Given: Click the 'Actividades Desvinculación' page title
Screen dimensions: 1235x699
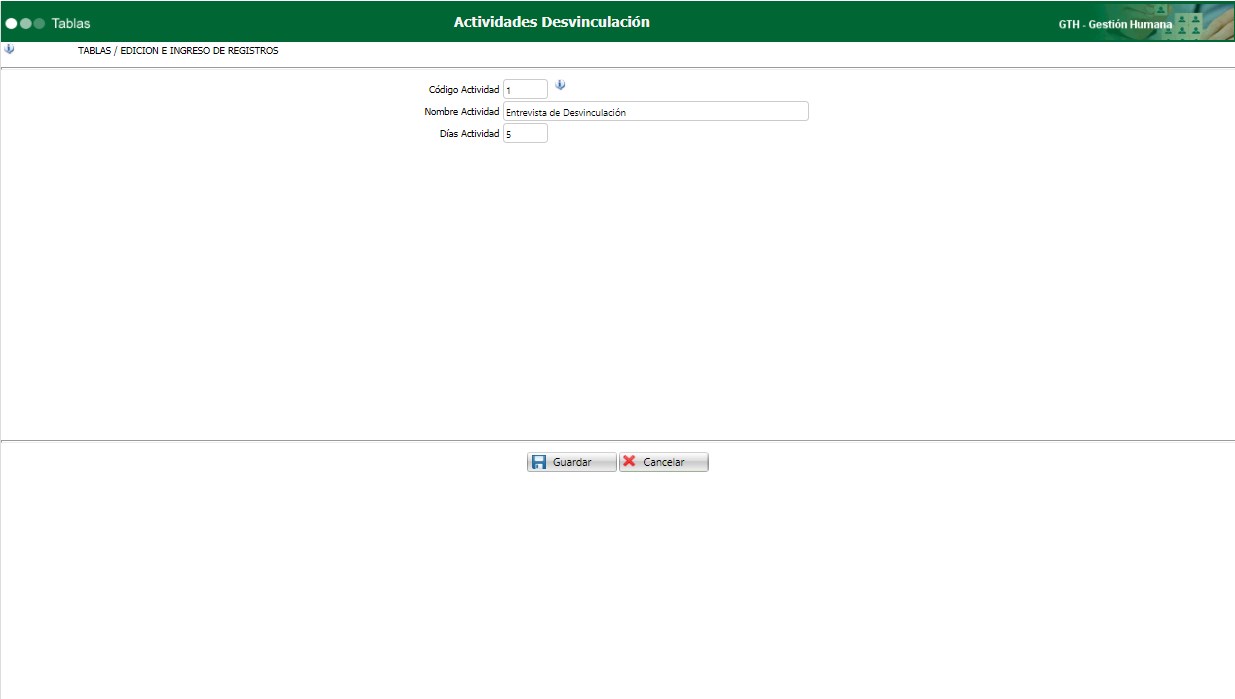Looking at the screenshot, I should pyautogui.click(x=552, y=21).
